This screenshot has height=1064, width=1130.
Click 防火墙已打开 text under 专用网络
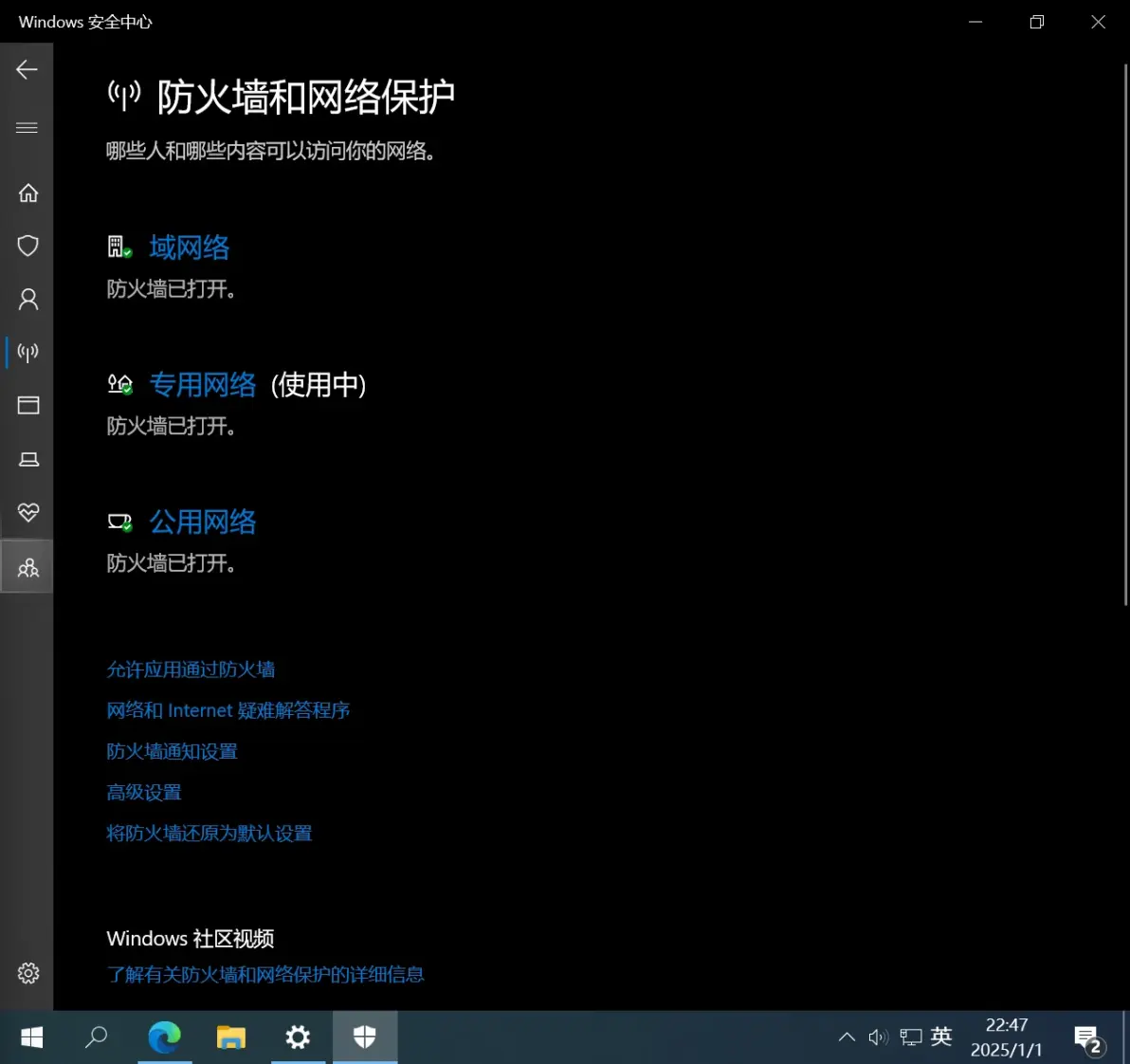171,426
